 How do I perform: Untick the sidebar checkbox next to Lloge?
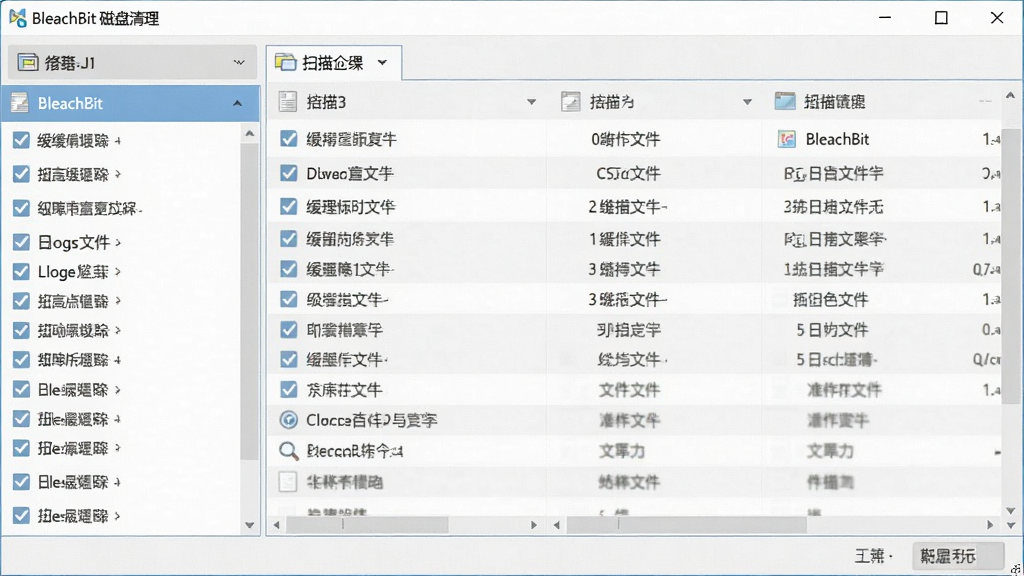pyautogui.click(x=21, y=271)
